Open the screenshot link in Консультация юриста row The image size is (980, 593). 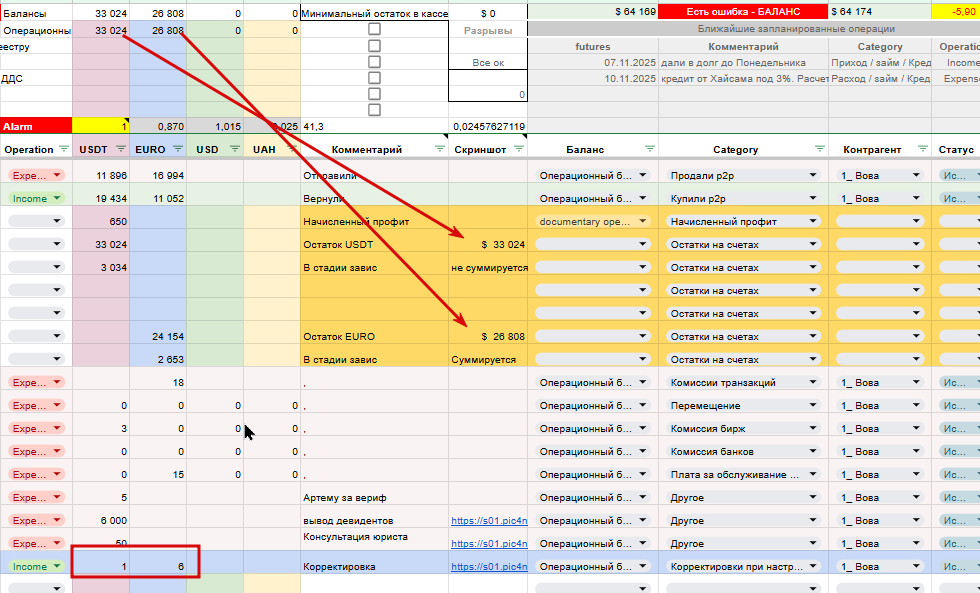coord(489,544)
